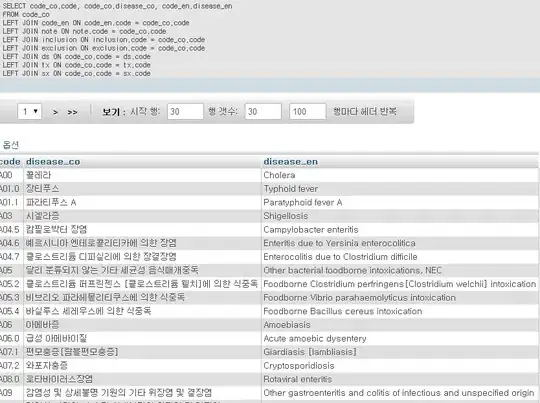Click the A04.5 code cell
540x403 pixels.
(11, 229)
